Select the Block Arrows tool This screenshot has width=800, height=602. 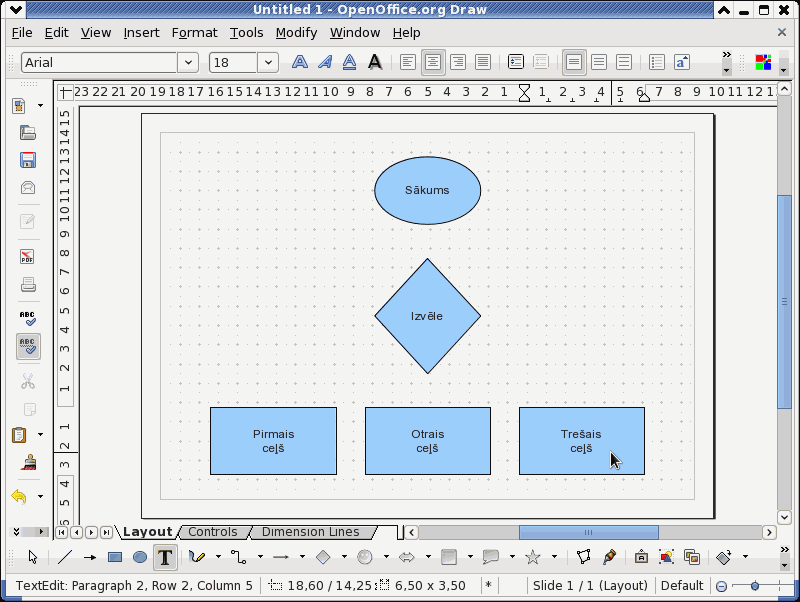click(x=407, y=557)
